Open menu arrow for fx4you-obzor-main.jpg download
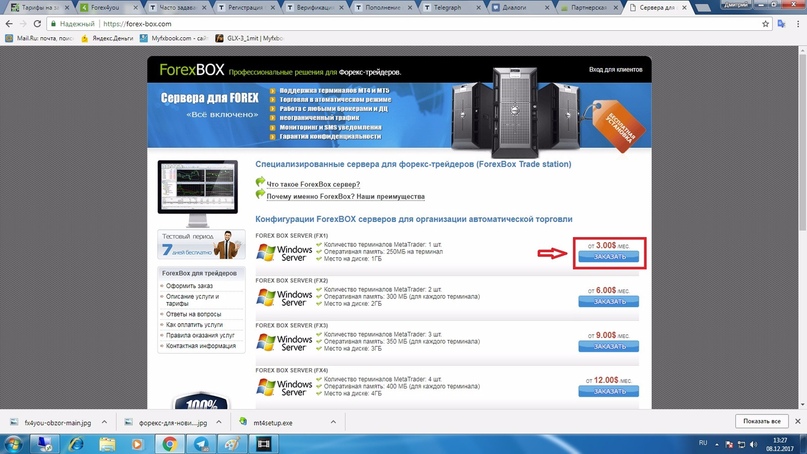The height and width of the screenshot is (454, 807). [104, 422]
